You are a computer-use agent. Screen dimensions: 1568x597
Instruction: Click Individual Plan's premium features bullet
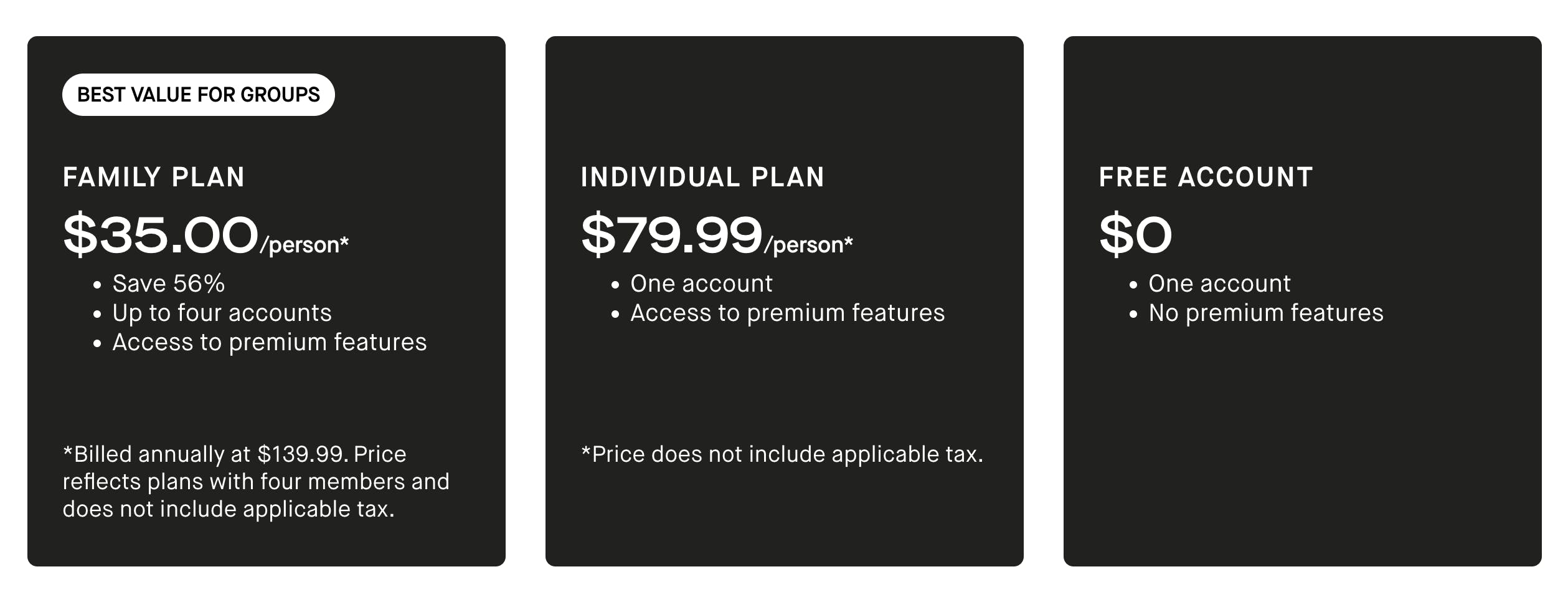[x=787, y=313]
